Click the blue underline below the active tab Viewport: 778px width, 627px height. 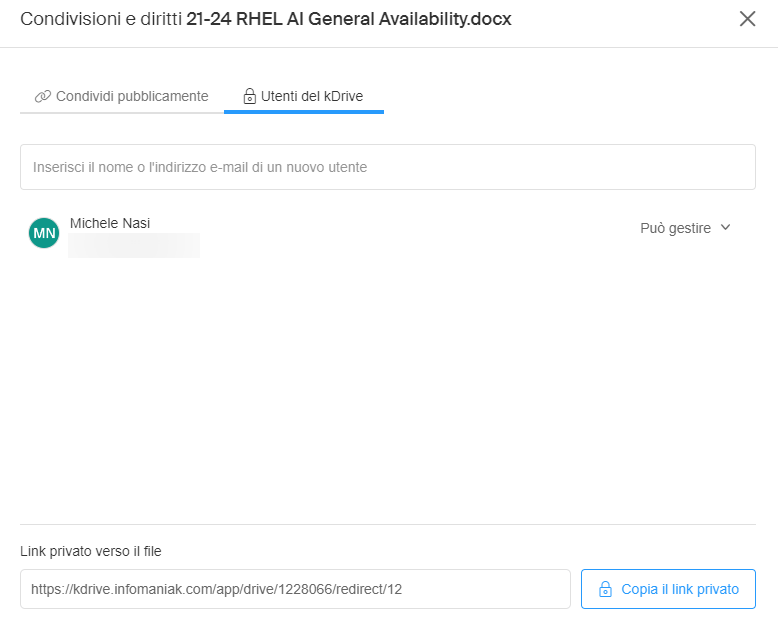pos(304,112)
